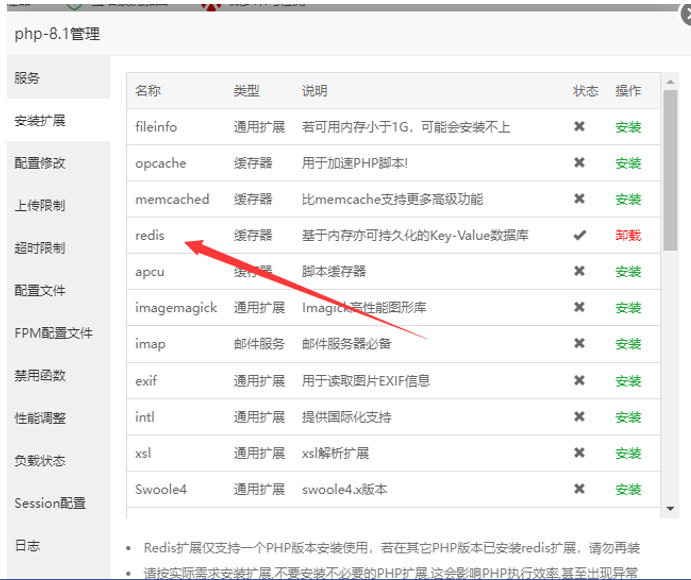Click the 说明 column header
The height and width of the screenshot is (580, 691).
coord(315,91)
